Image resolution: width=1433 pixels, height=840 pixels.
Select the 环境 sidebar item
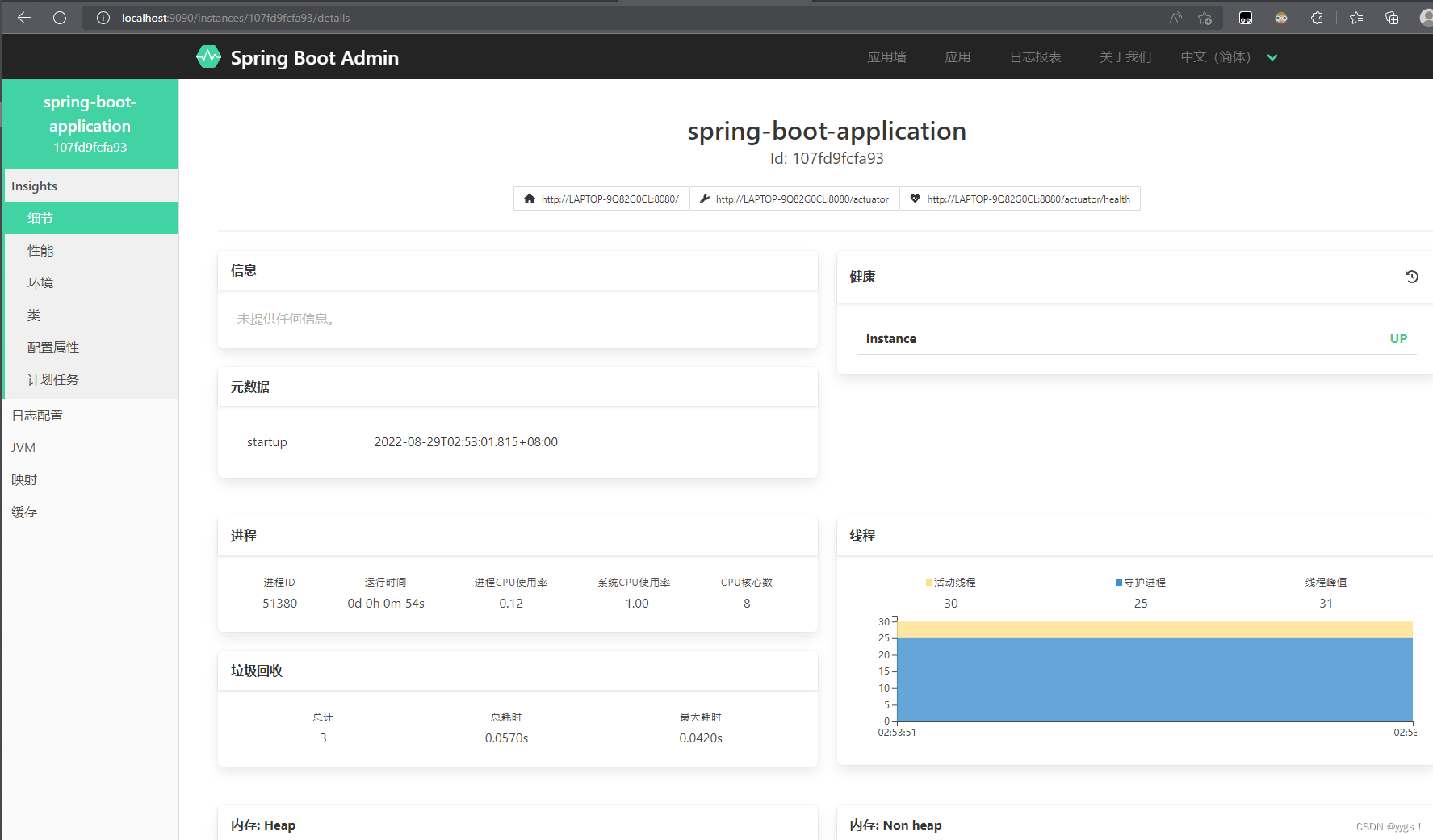pyautogui.click(x=91, y=282)
